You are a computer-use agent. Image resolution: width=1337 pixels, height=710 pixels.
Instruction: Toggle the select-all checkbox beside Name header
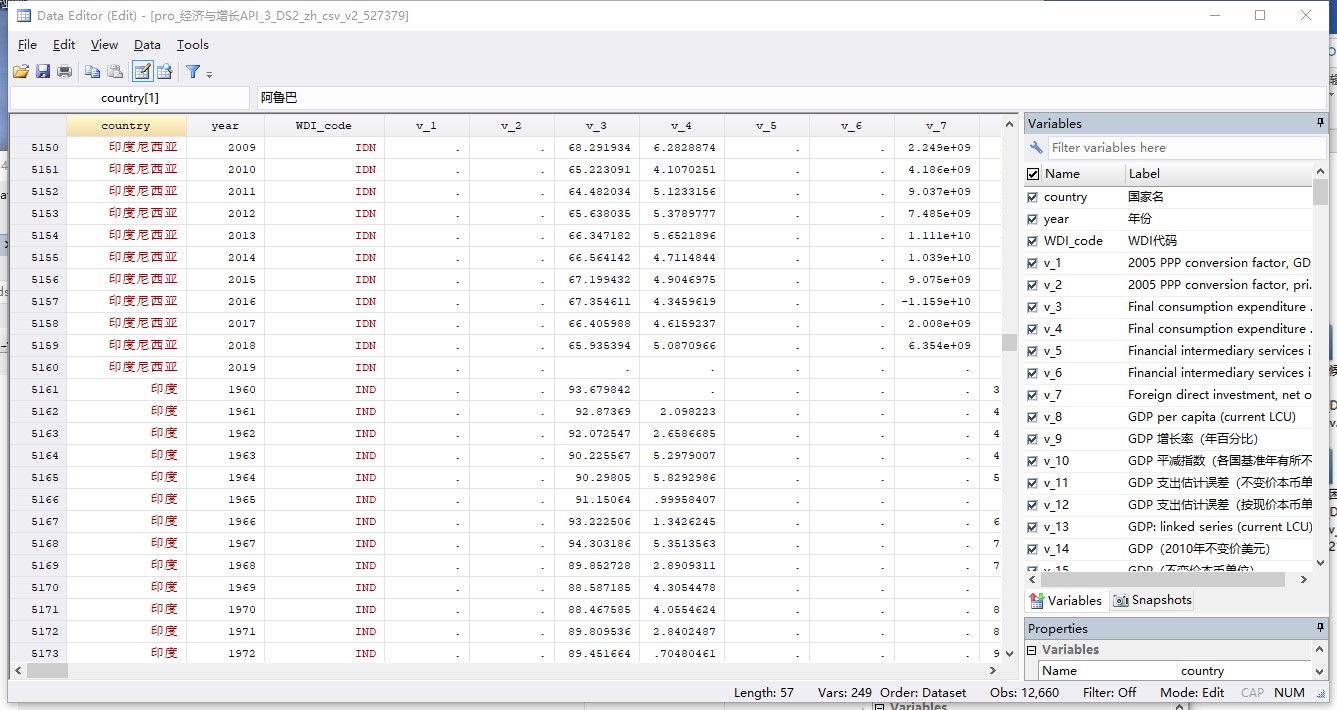click(x=1033, y=174)
